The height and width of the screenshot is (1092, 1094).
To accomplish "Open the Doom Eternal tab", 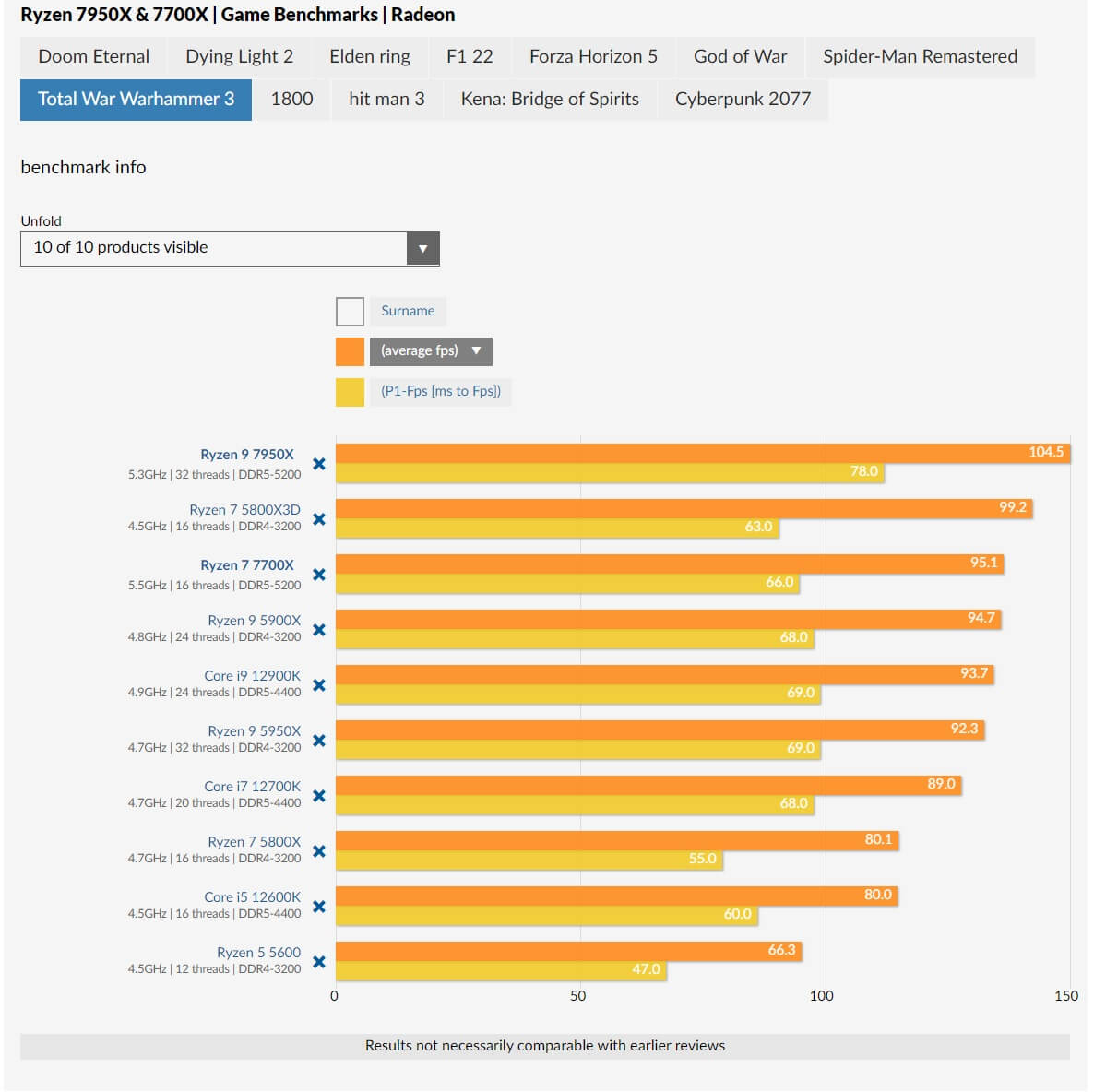I will (93, 57).
